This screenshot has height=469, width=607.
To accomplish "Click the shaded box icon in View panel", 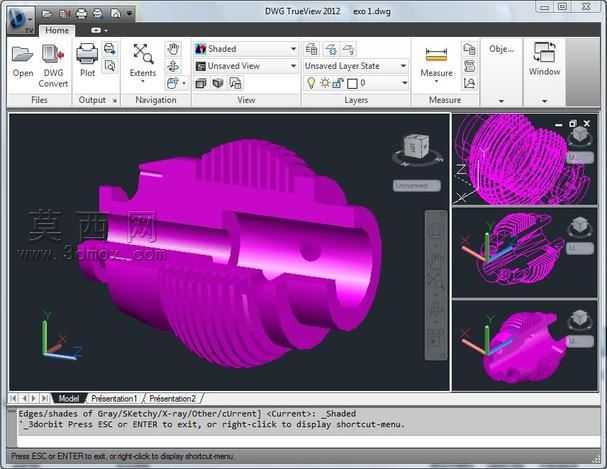I will coord(218,83).
